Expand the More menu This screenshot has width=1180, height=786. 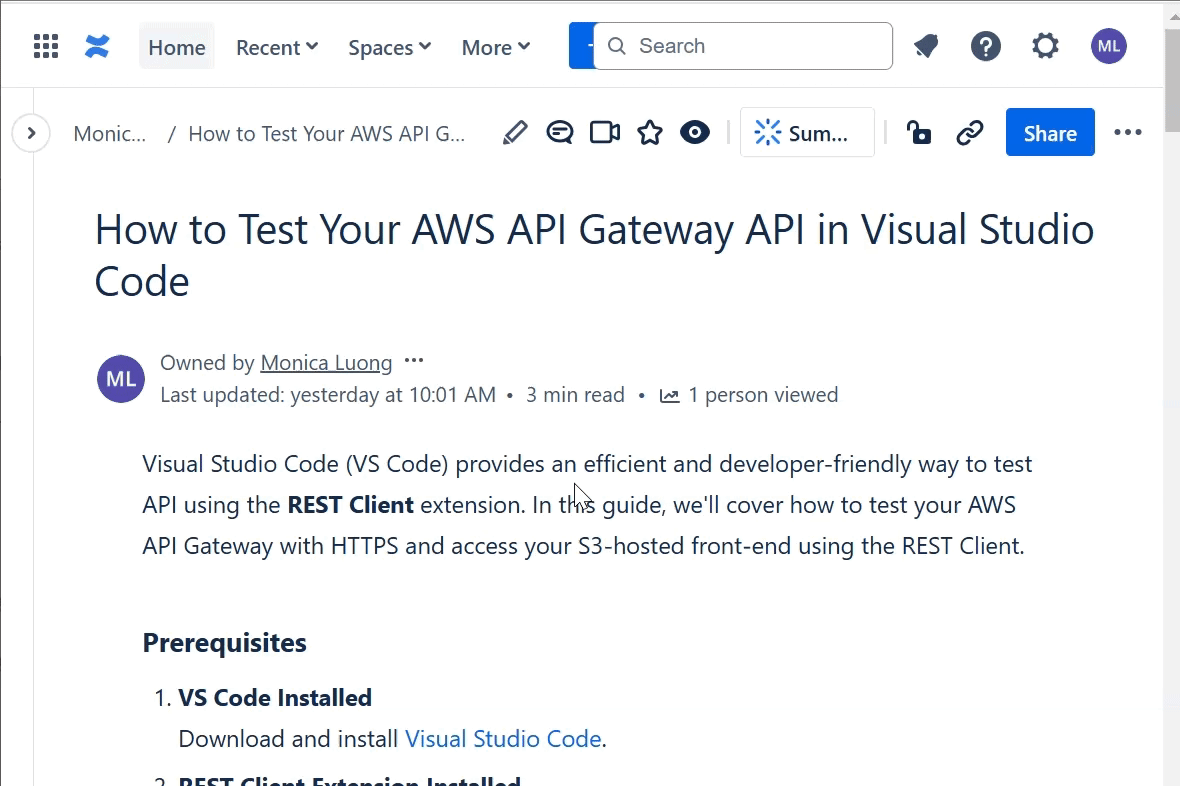point(496,47)
